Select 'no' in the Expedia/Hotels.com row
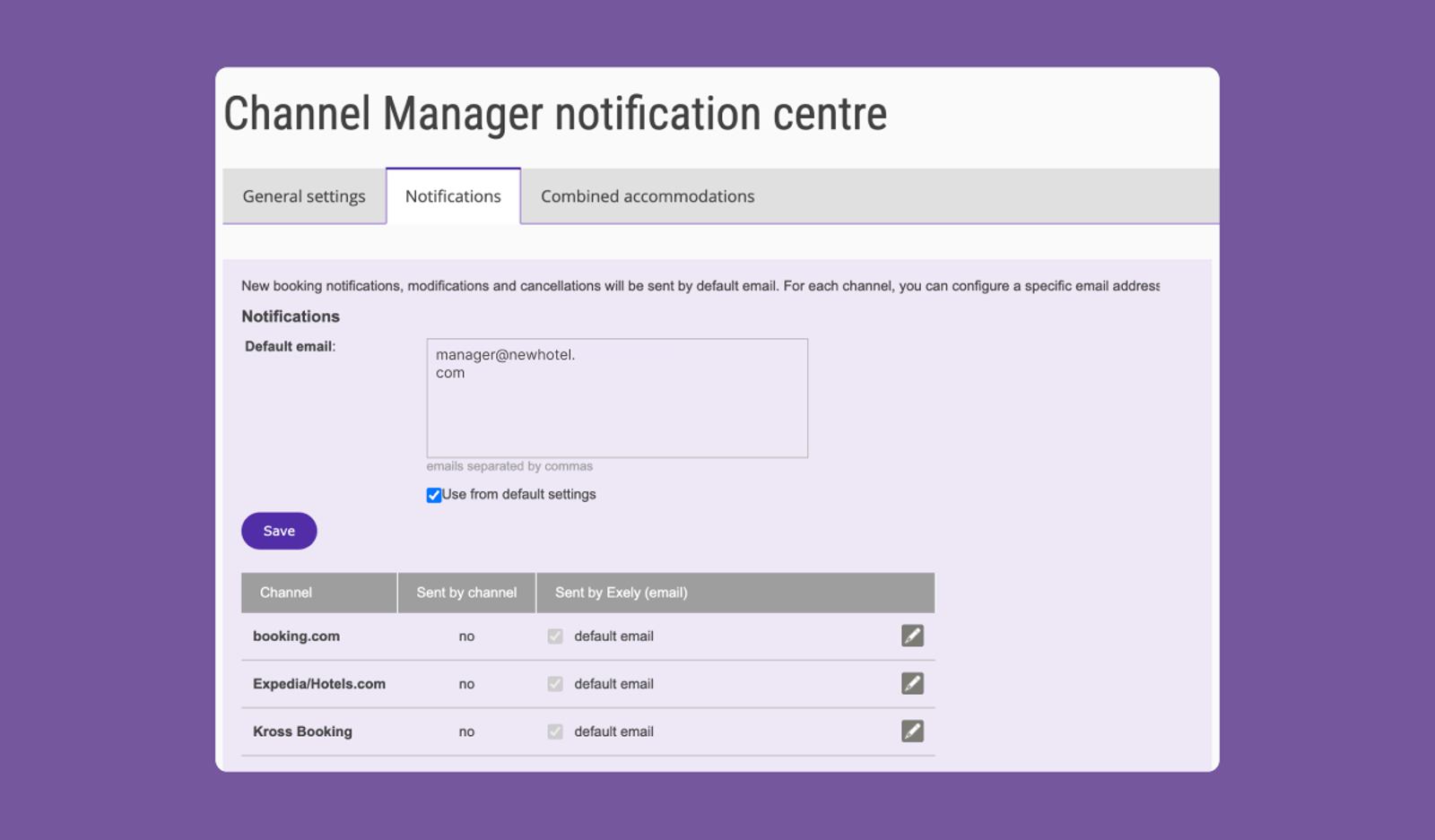1435x840 pixels. click(x=466, y=684)
